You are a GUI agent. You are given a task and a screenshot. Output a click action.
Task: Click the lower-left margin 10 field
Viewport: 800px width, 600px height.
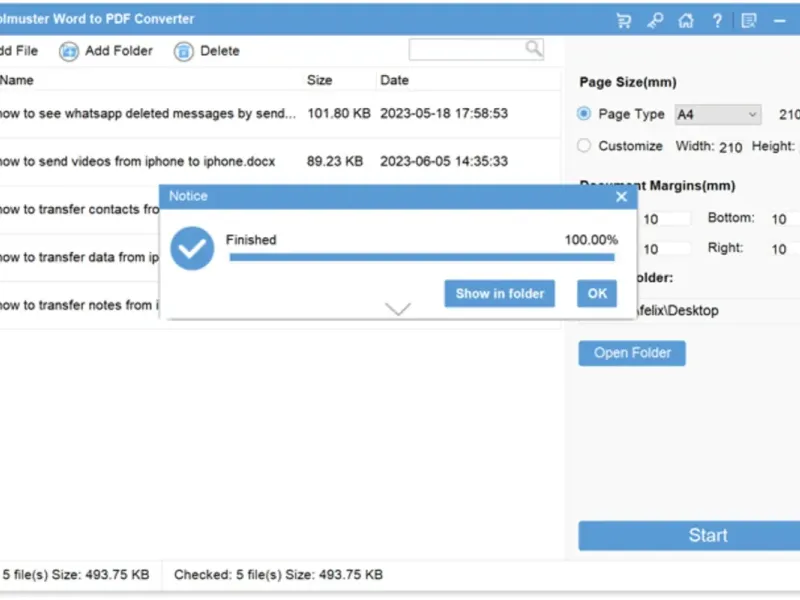(664, 249)
